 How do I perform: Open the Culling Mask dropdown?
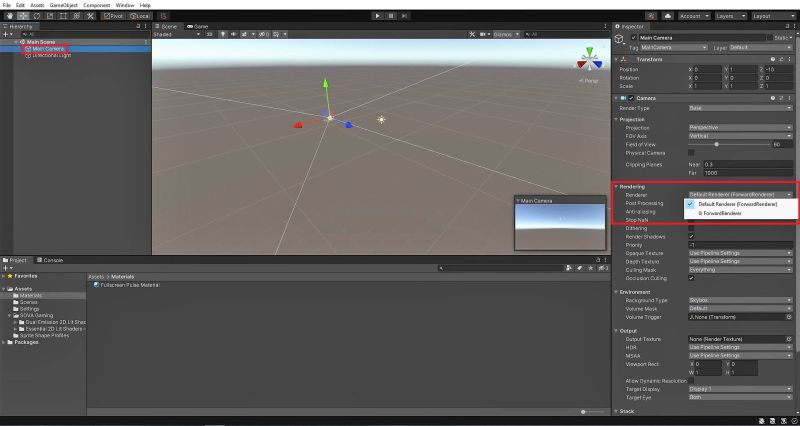click(740, 270)
